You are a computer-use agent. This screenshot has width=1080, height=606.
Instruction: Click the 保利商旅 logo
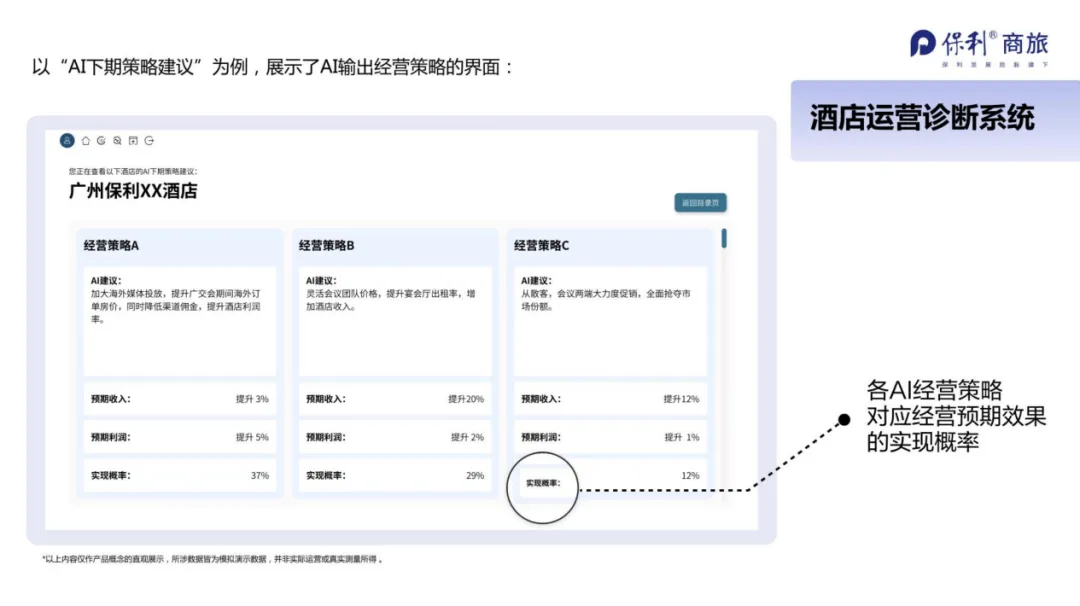click(x=978, y=46)
